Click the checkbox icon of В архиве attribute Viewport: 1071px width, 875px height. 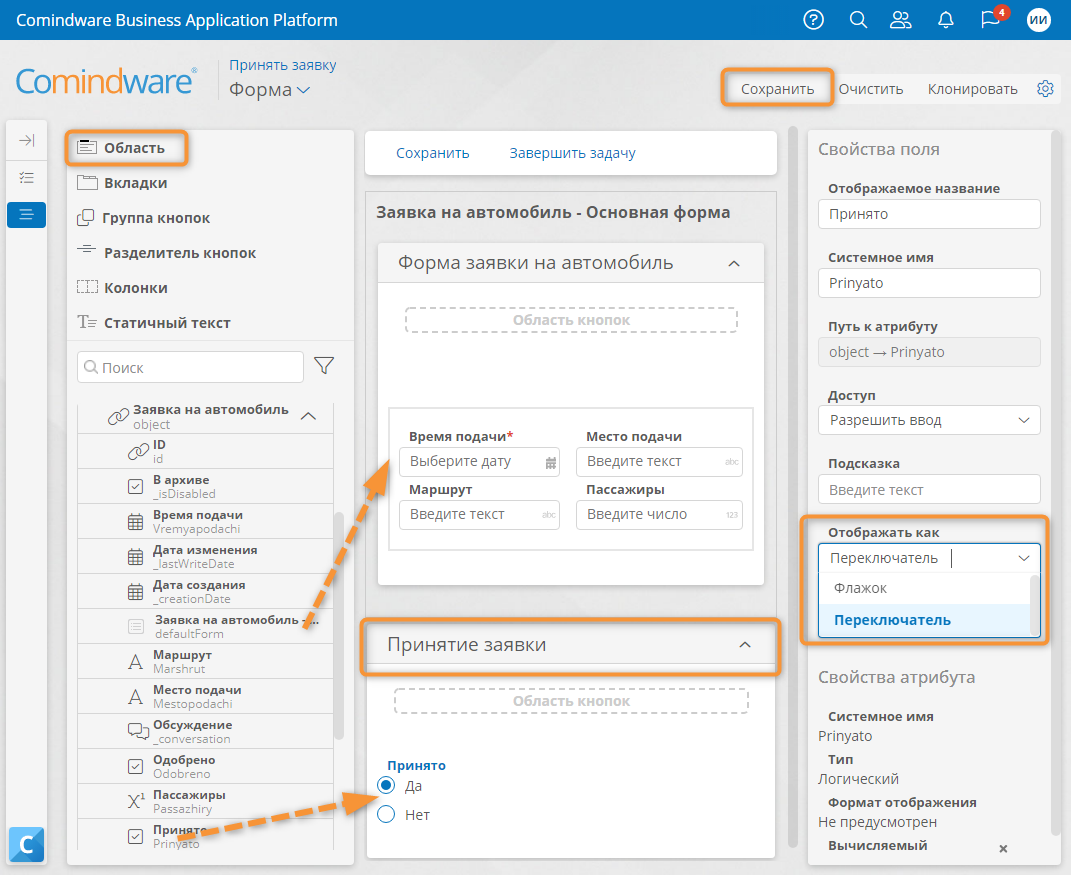tap(135, 486)
